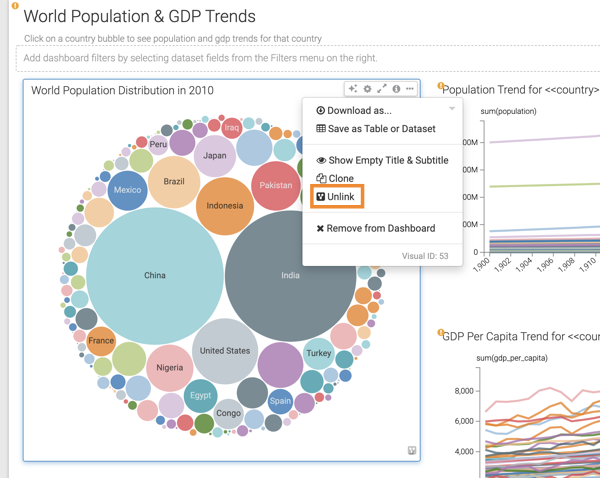Choose Clone from the visual menu
Image resolution: width=600 pixels, height=478 pixels.
[335, 178]
